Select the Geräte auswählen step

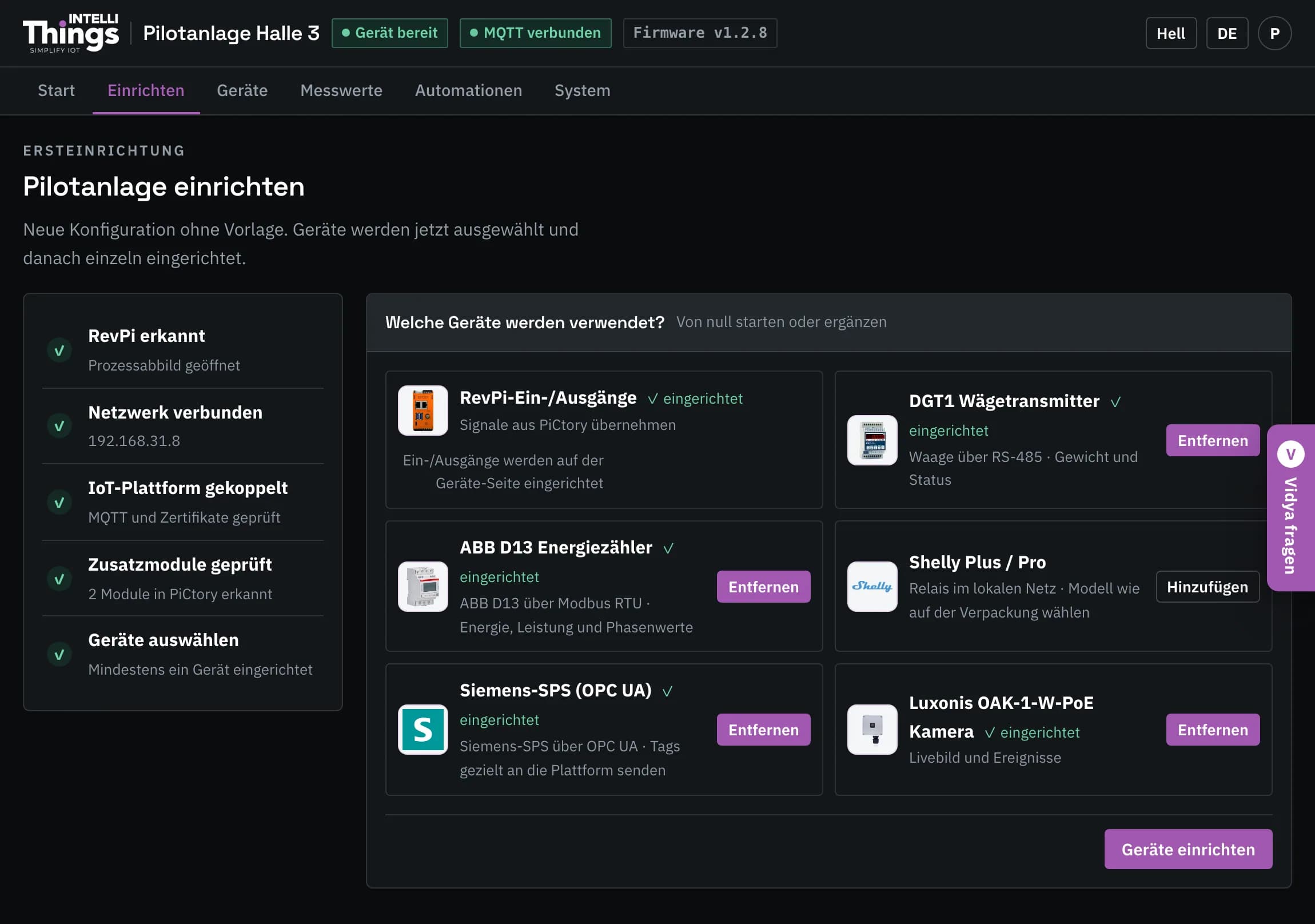pos(183,654)
